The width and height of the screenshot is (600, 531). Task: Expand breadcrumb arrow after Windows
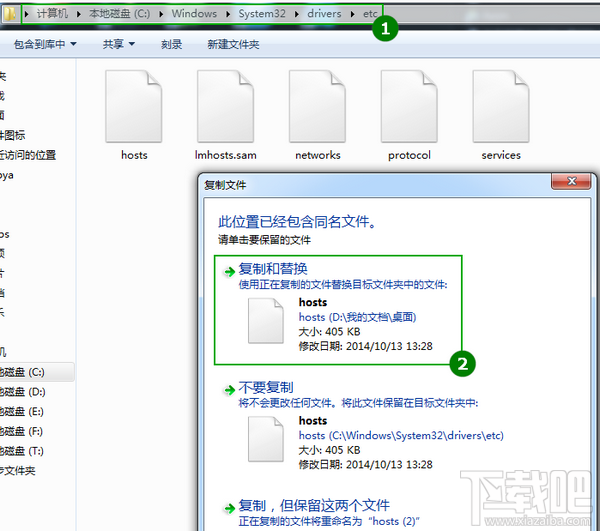[x=228, y=14]
